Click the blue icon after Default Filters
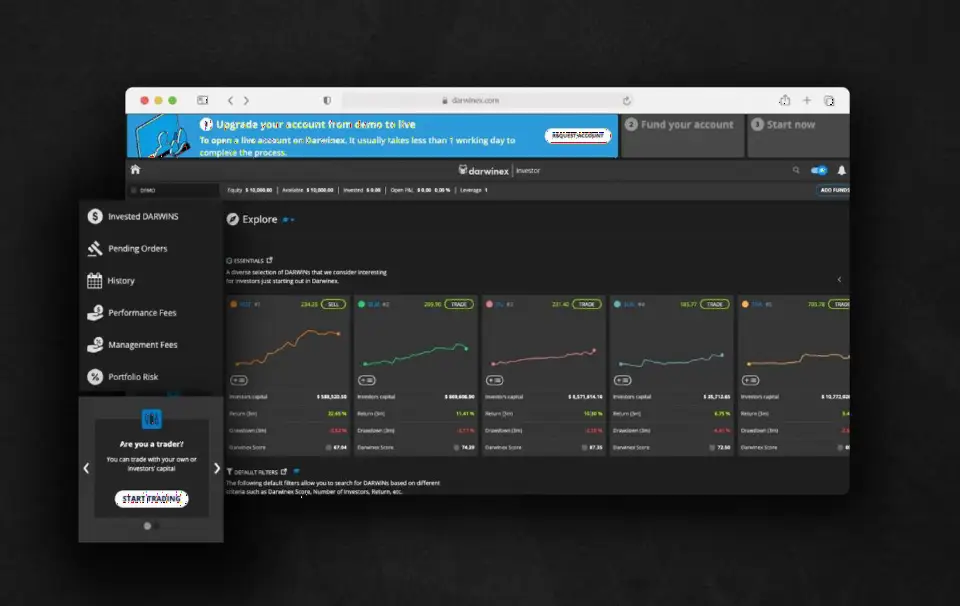This screenshot has height=606, width=960. [x=296, y=471]
